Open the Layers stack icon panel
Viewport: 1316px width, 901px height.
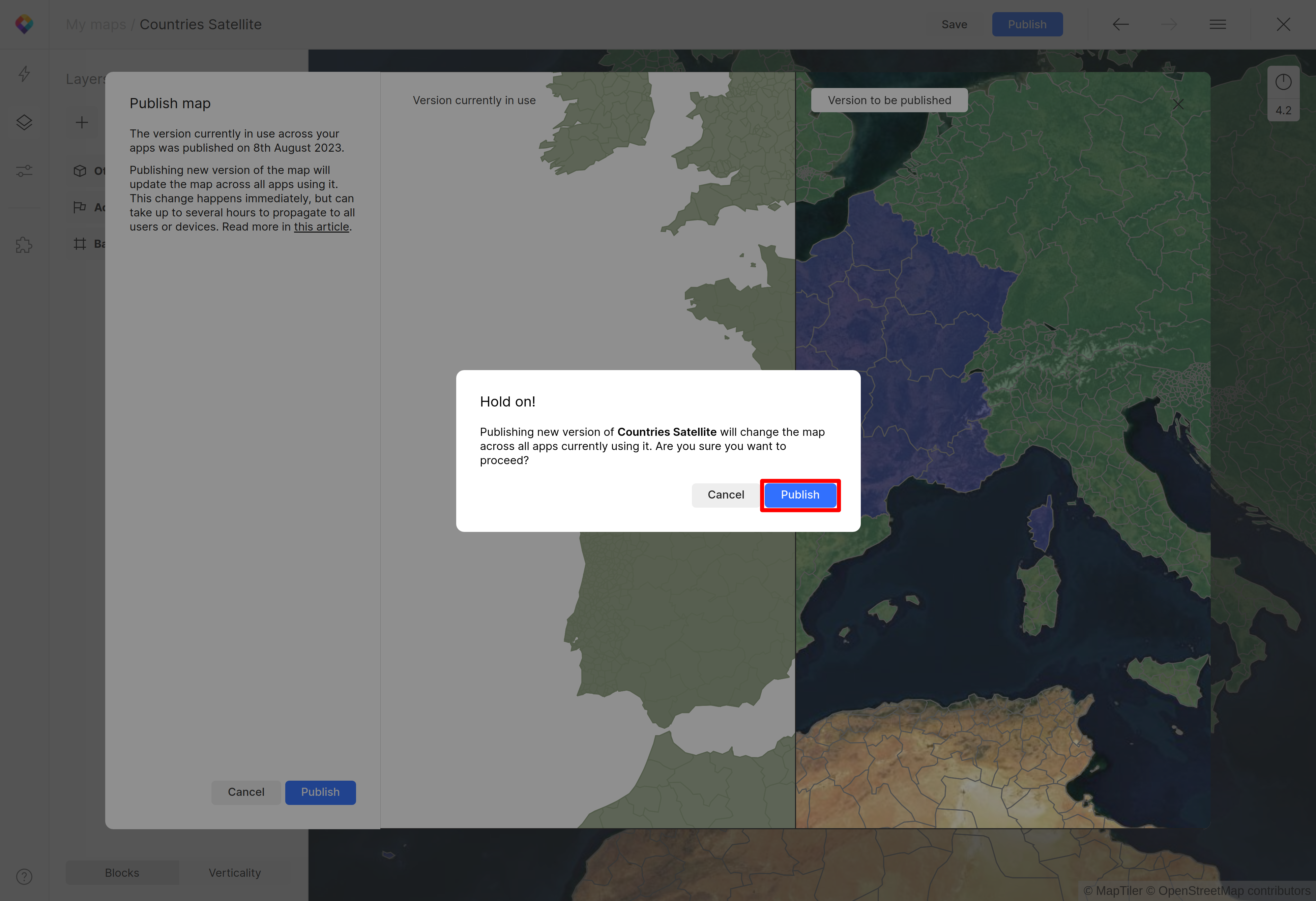click(24, 122)
